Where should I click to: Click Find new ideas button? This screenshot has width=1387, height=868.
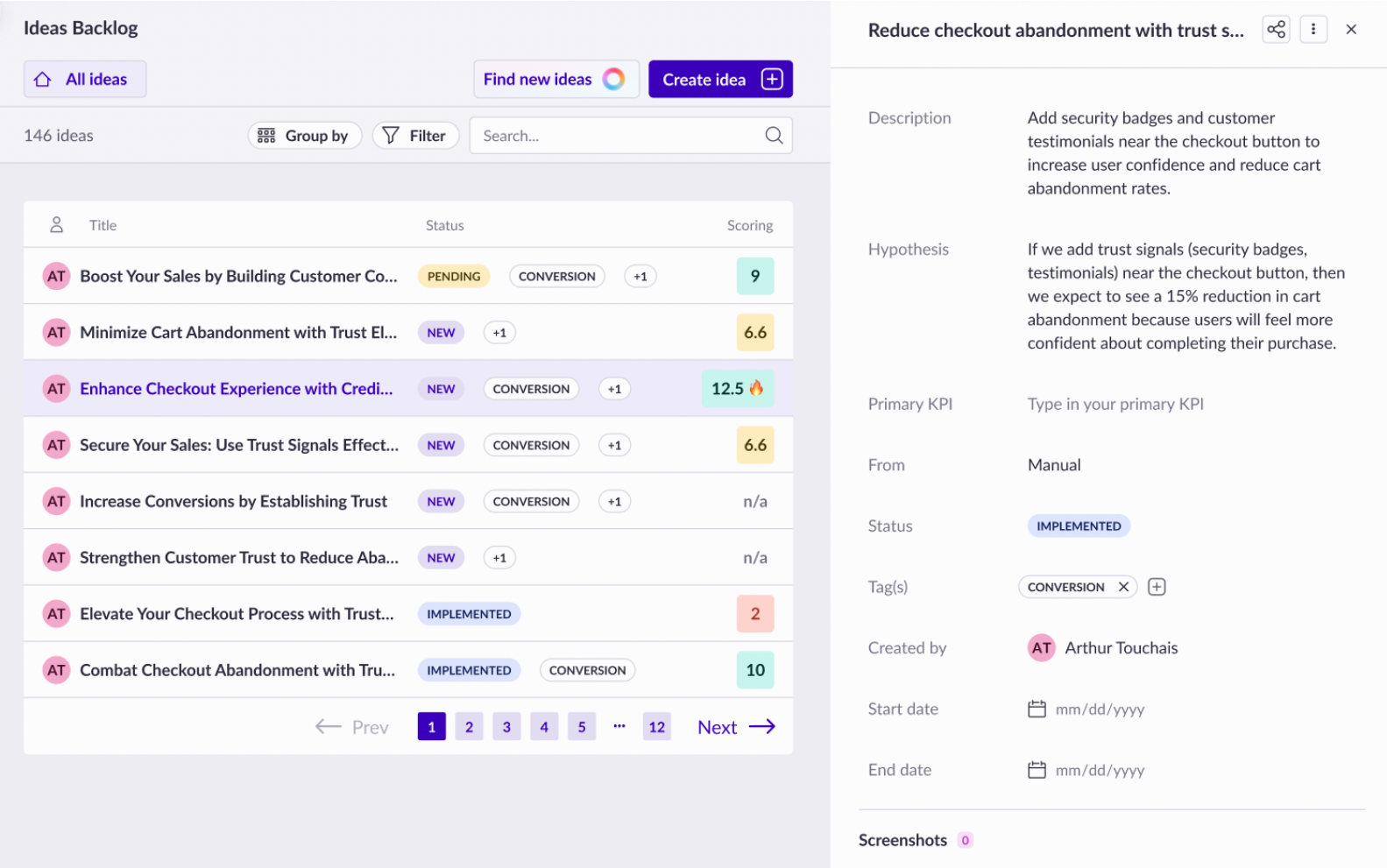pos(556,80)
